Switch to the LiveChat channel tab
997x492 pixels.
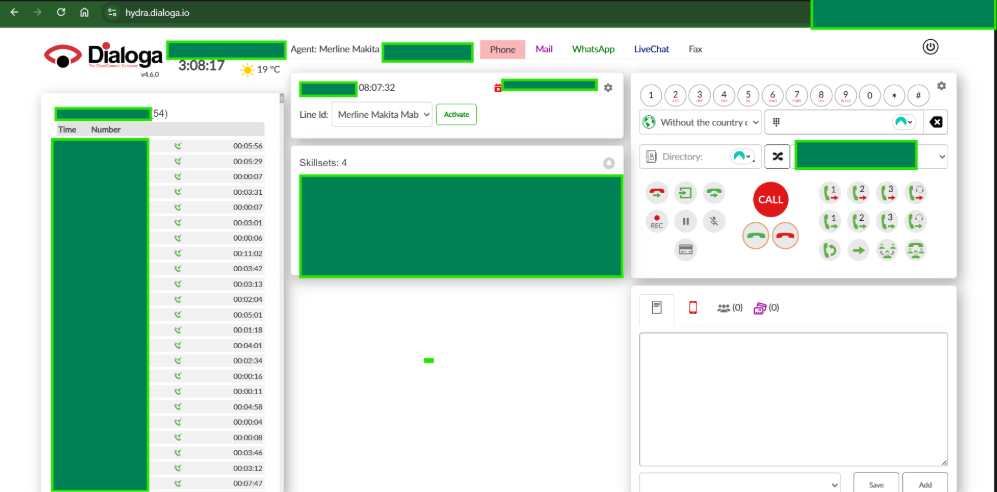click(x=651, y=49)
